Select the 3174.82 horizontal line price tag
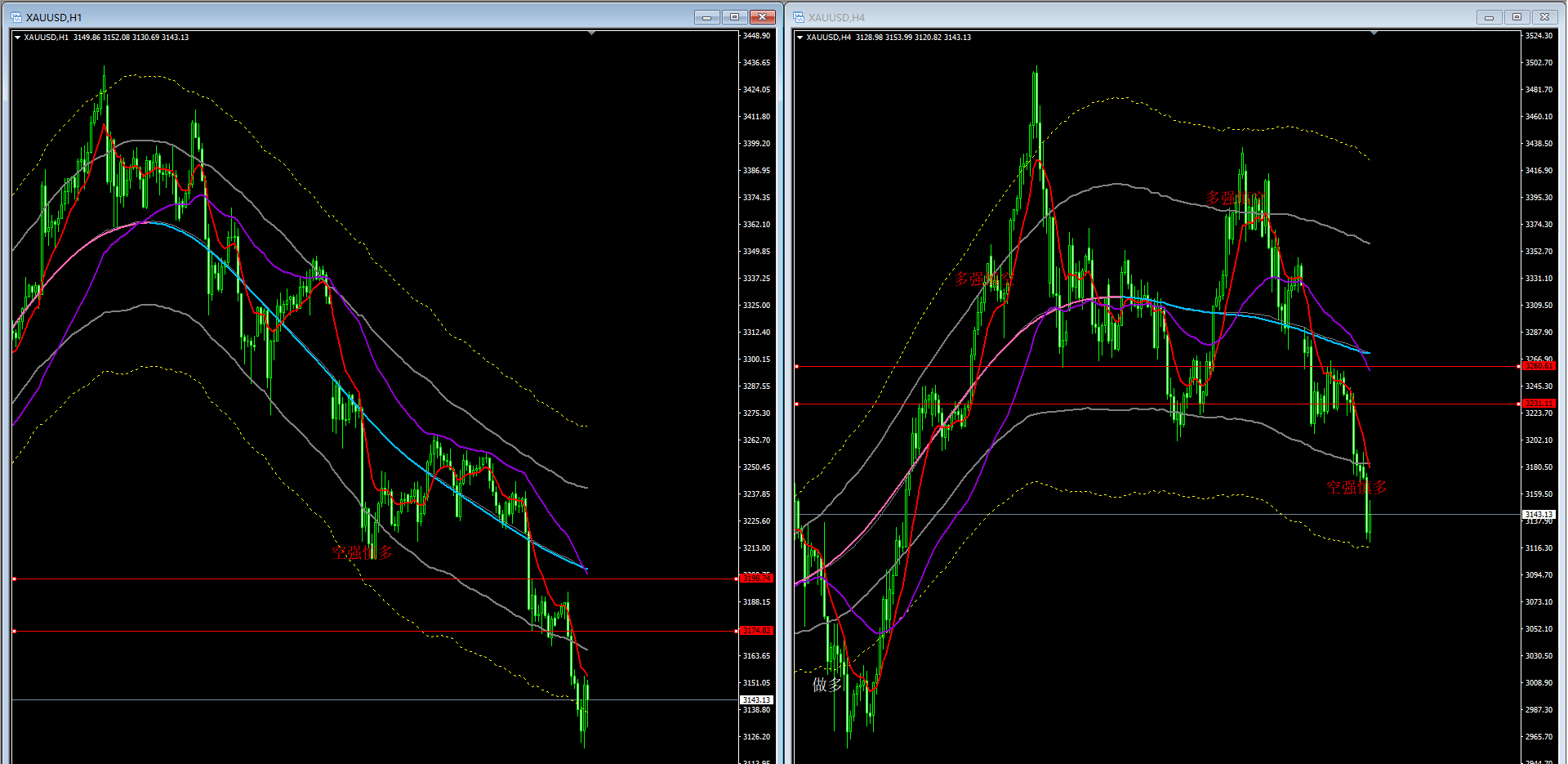The image size is (1568, 764). coord(756,631)
